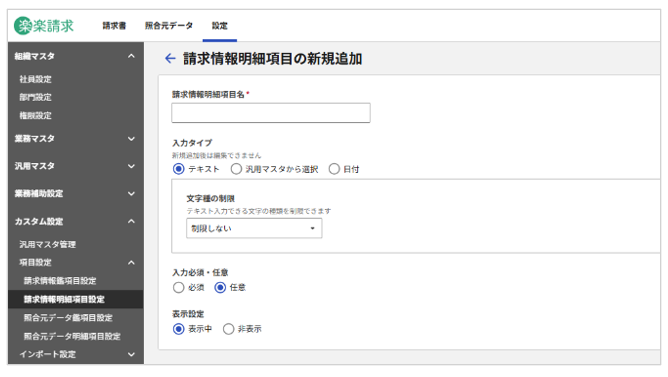
Task: Switch to the 設定 tab
Action: click(220, 26)
